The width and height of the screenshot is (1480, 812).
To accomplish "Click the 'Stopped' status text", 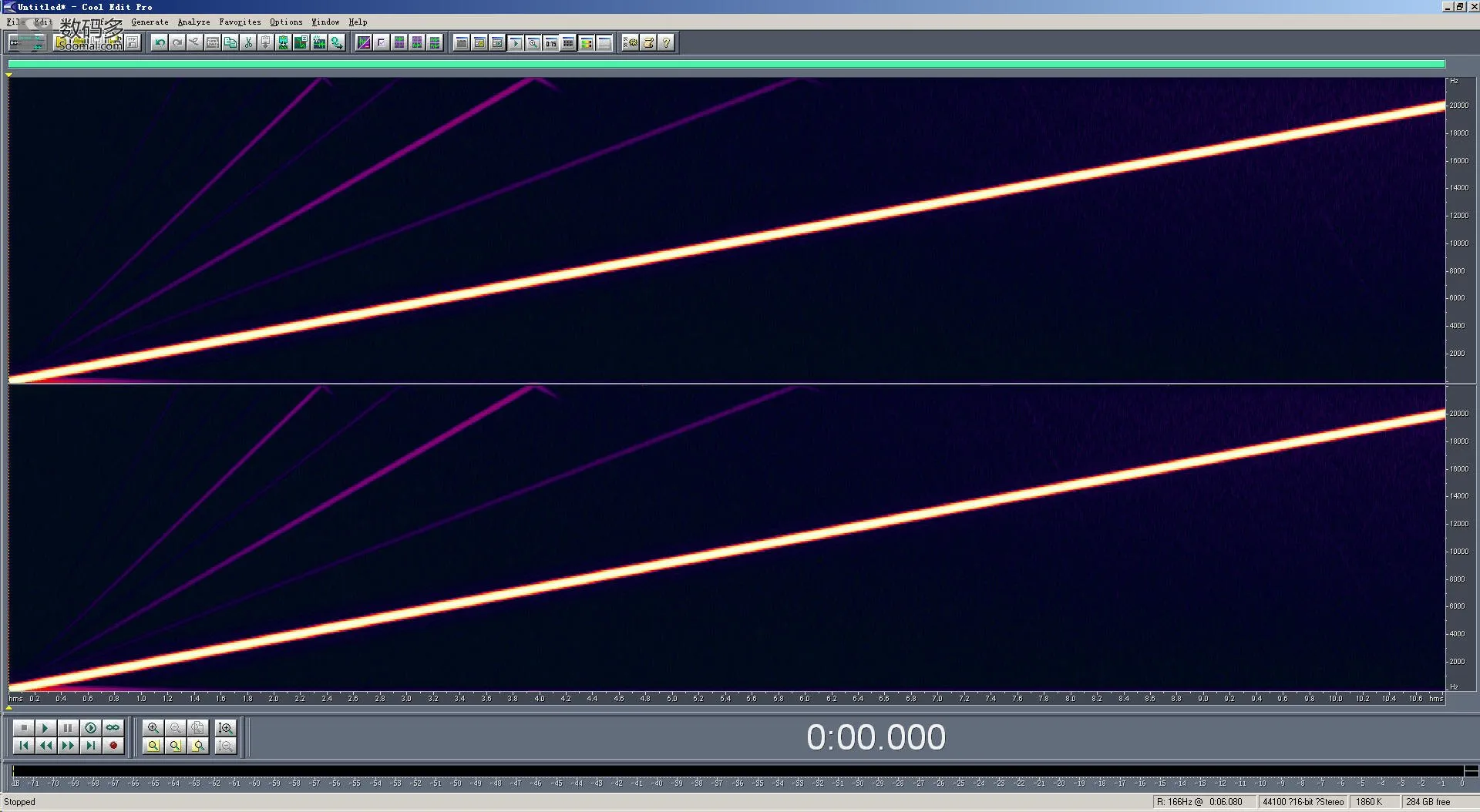I will click(20, 802).
